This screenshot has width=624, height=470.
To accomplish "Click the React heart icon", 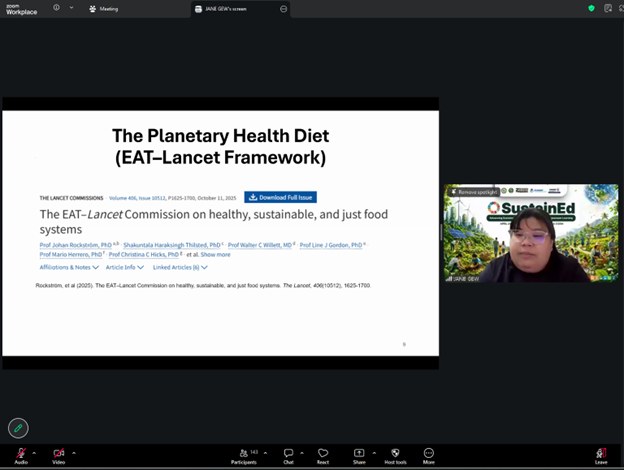I will tap(323, 453).
